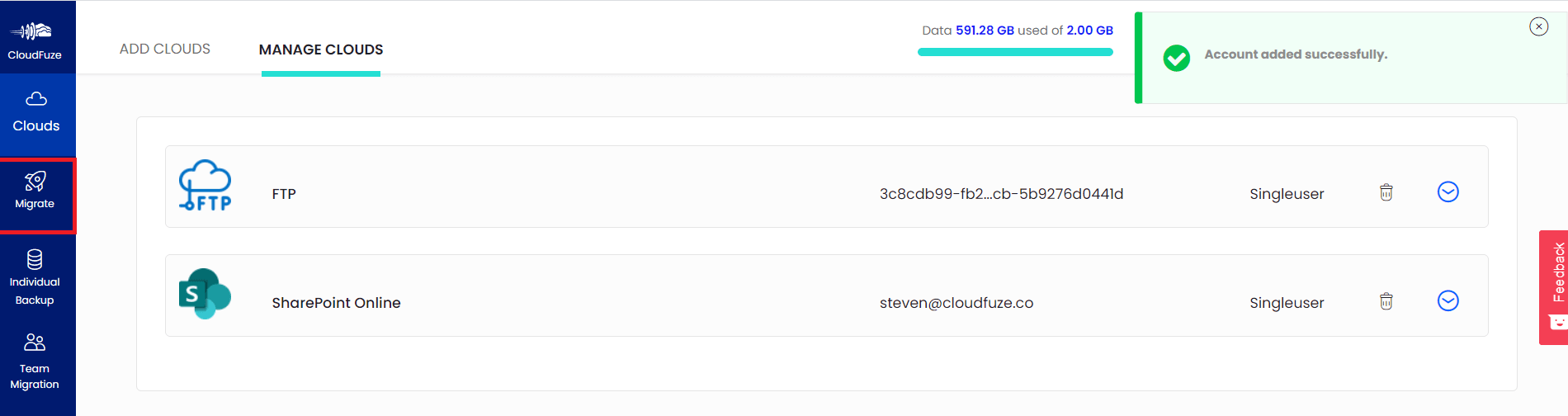The width and height of the screenshot is (1568, 416).
Task: Select the MANAGE CLOUDS tab
Action: tap(321, 50)
